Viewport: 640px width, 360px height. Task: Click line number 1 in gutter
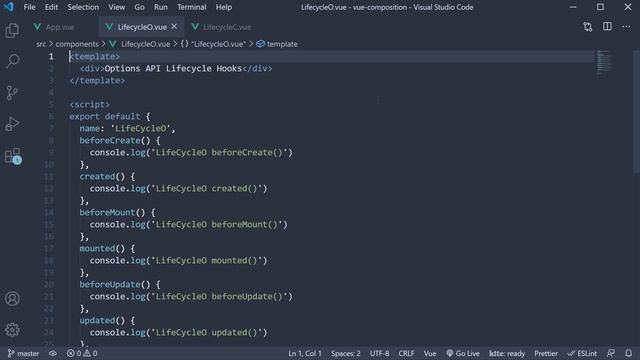click(51, 57)
